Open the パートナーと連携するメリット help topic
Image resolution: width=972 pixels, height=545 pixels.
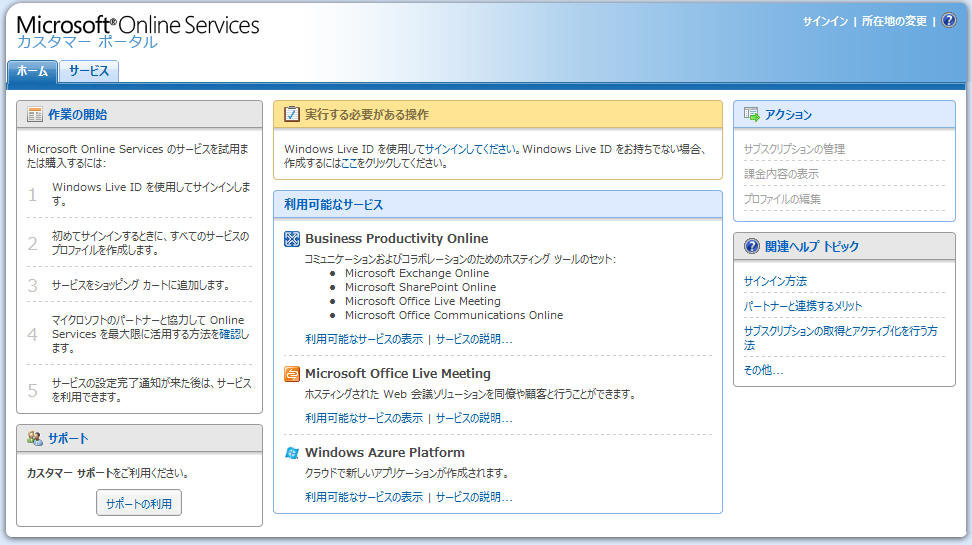[803, 306]
